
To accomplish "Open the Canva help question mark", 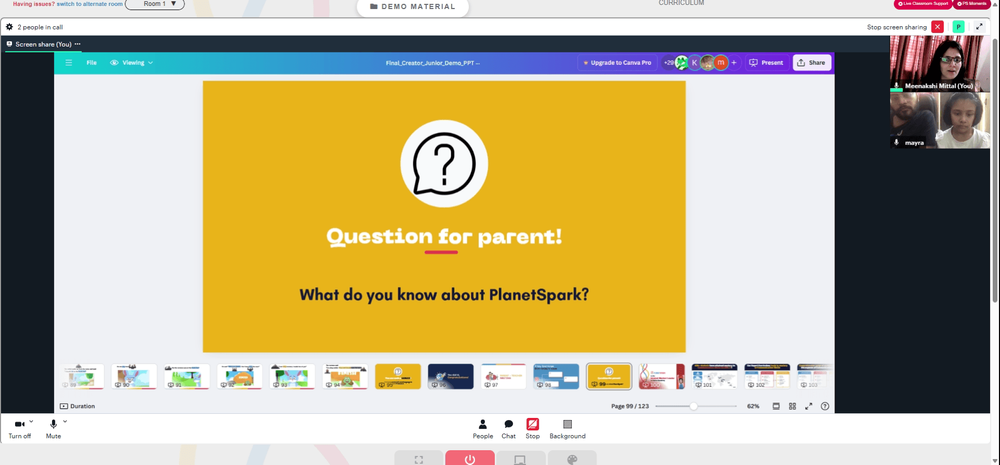I will tap(825, 406).
